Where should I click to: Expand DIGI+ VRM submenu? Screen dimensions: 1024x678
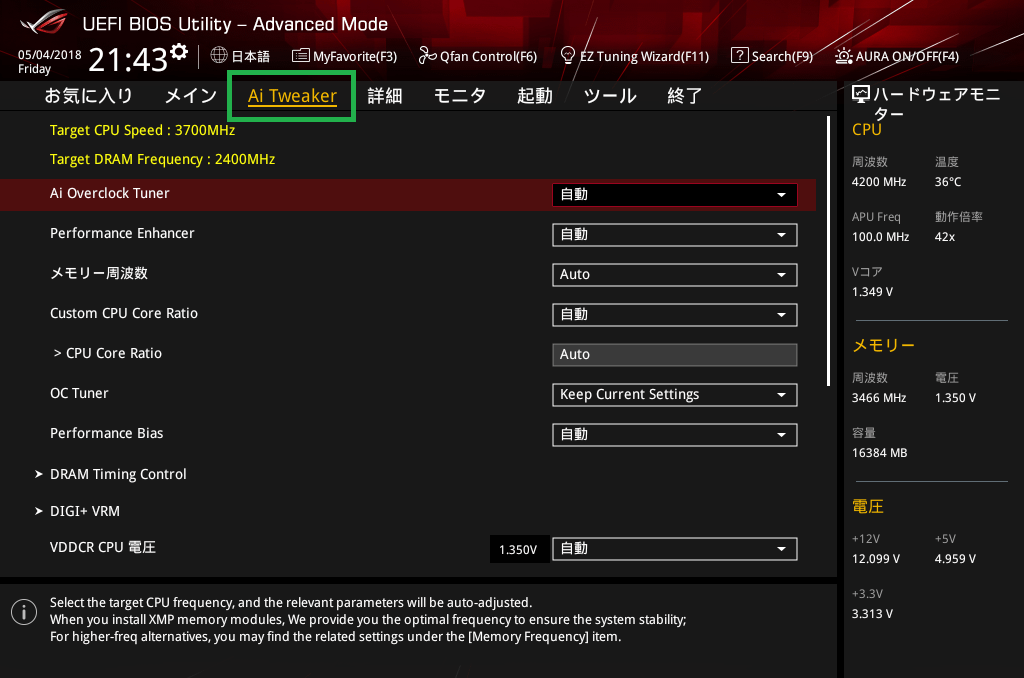point(85,511)
